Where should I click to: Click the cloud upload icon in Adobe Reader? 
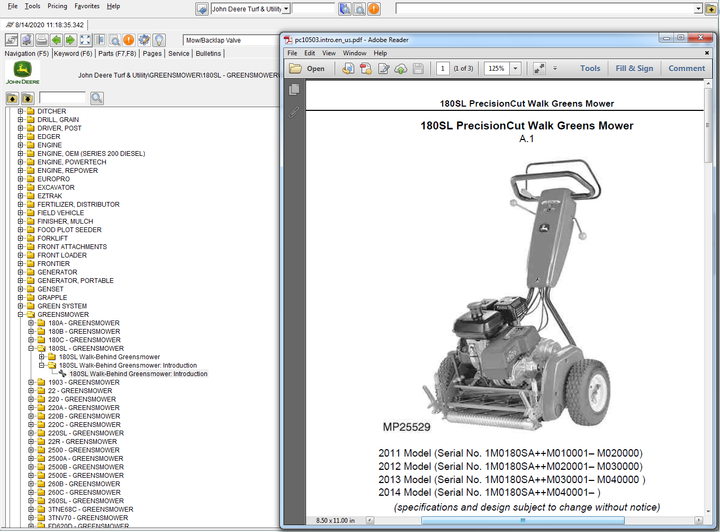[x=401, y=68]
